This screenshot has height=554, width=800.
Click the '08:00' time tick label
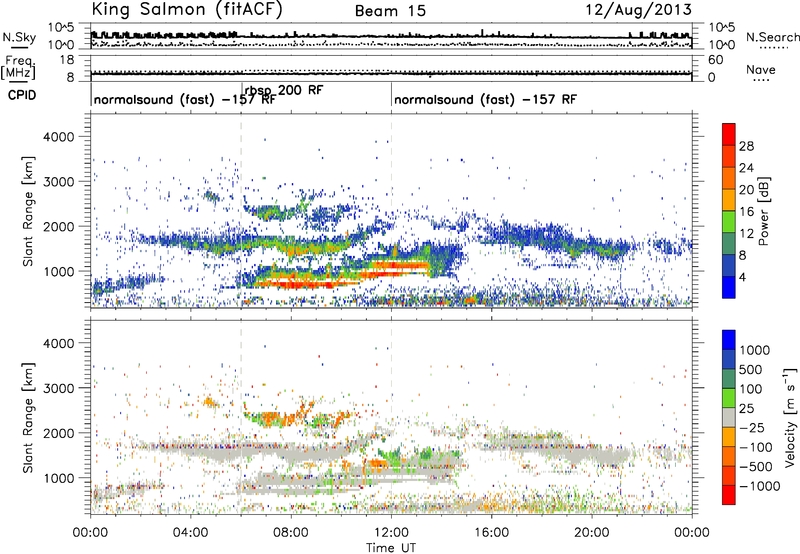291,533
